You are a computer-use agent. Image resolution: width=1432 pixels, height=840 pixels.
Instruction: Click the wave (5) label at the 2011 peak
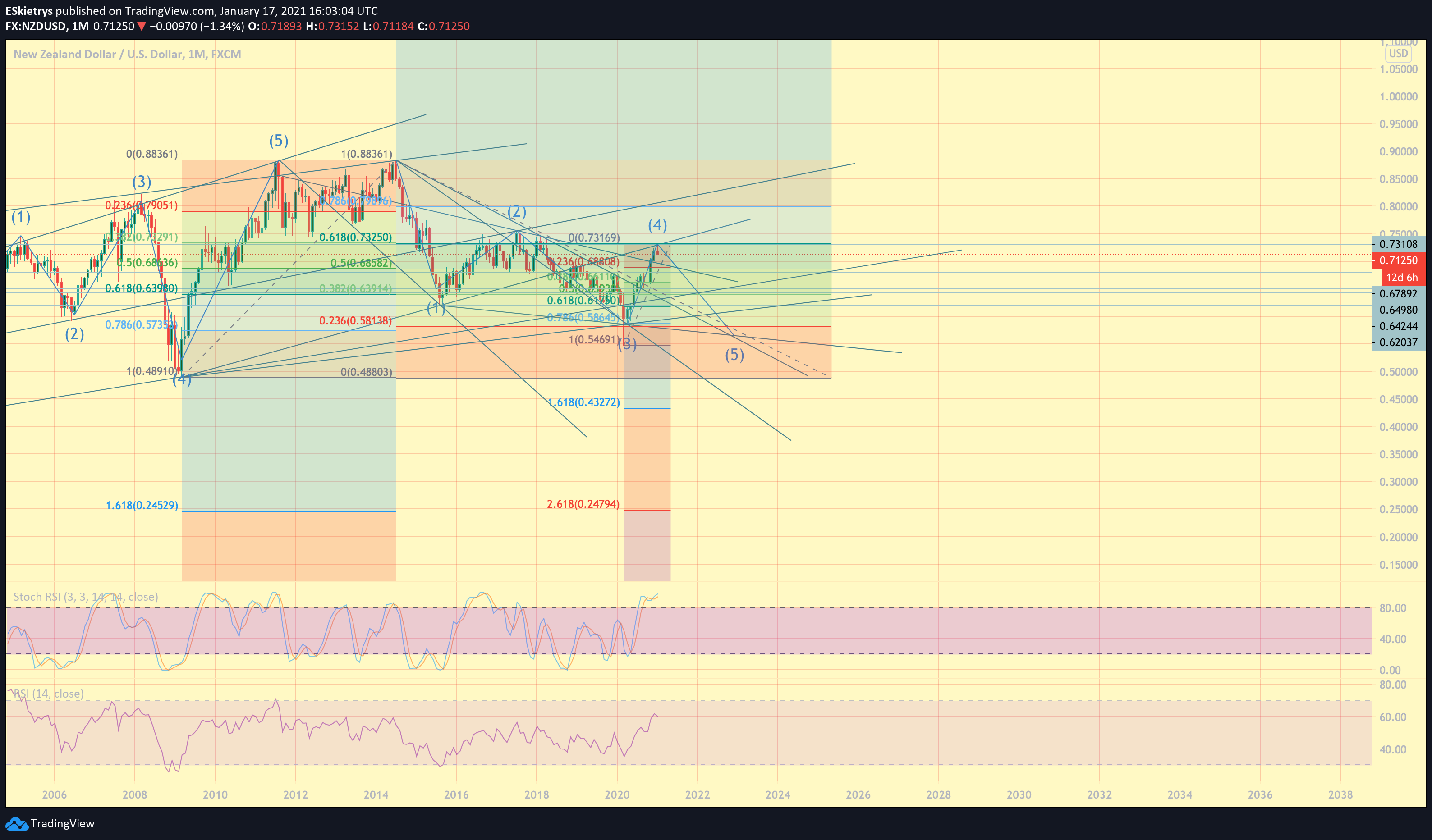pos(279,140)
